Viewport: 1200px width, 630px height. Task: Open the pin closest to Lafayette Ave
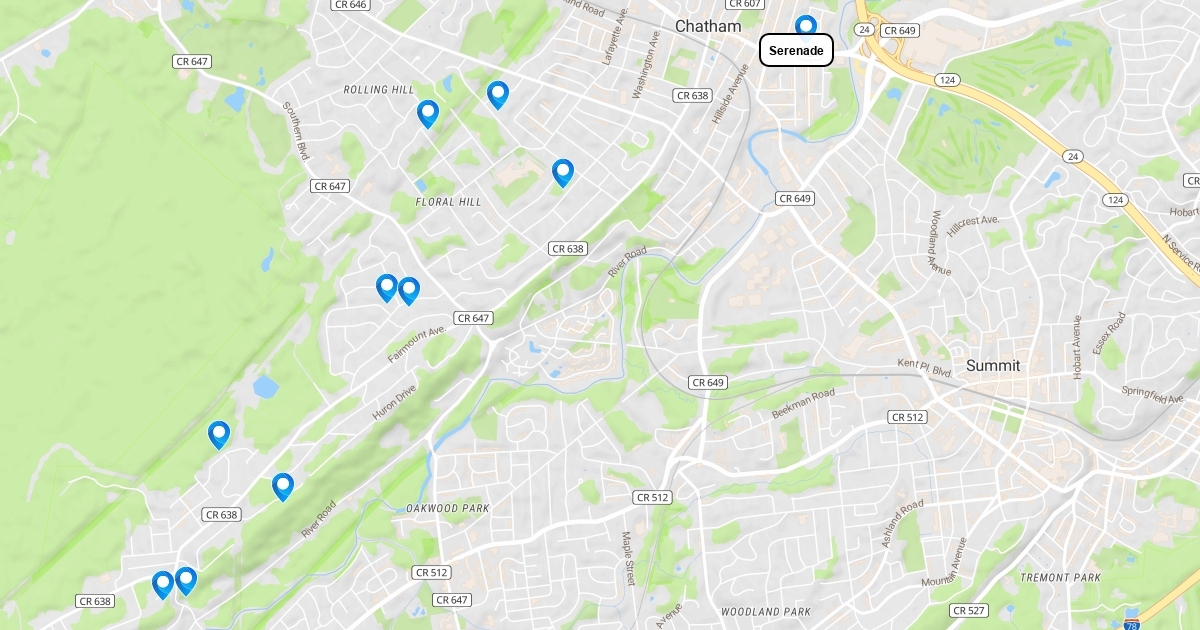click(x=498, y=95)
